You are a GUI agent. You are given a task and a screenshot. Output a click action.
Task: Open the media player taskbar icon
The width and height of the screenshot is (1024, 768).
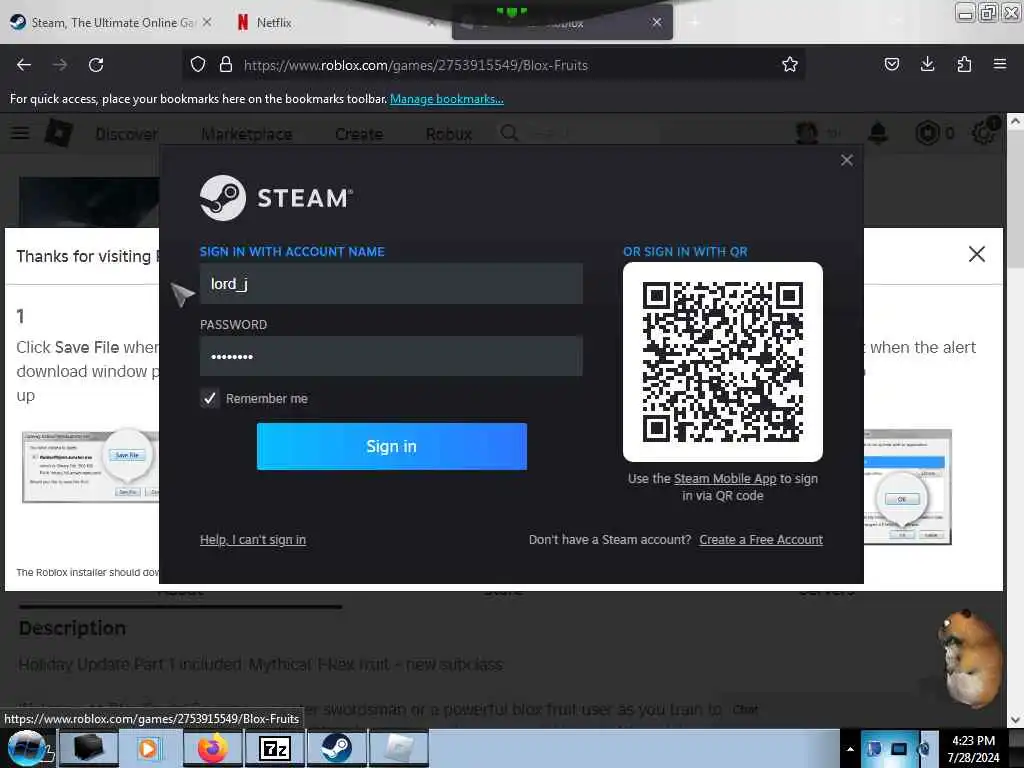click(150, 748)
